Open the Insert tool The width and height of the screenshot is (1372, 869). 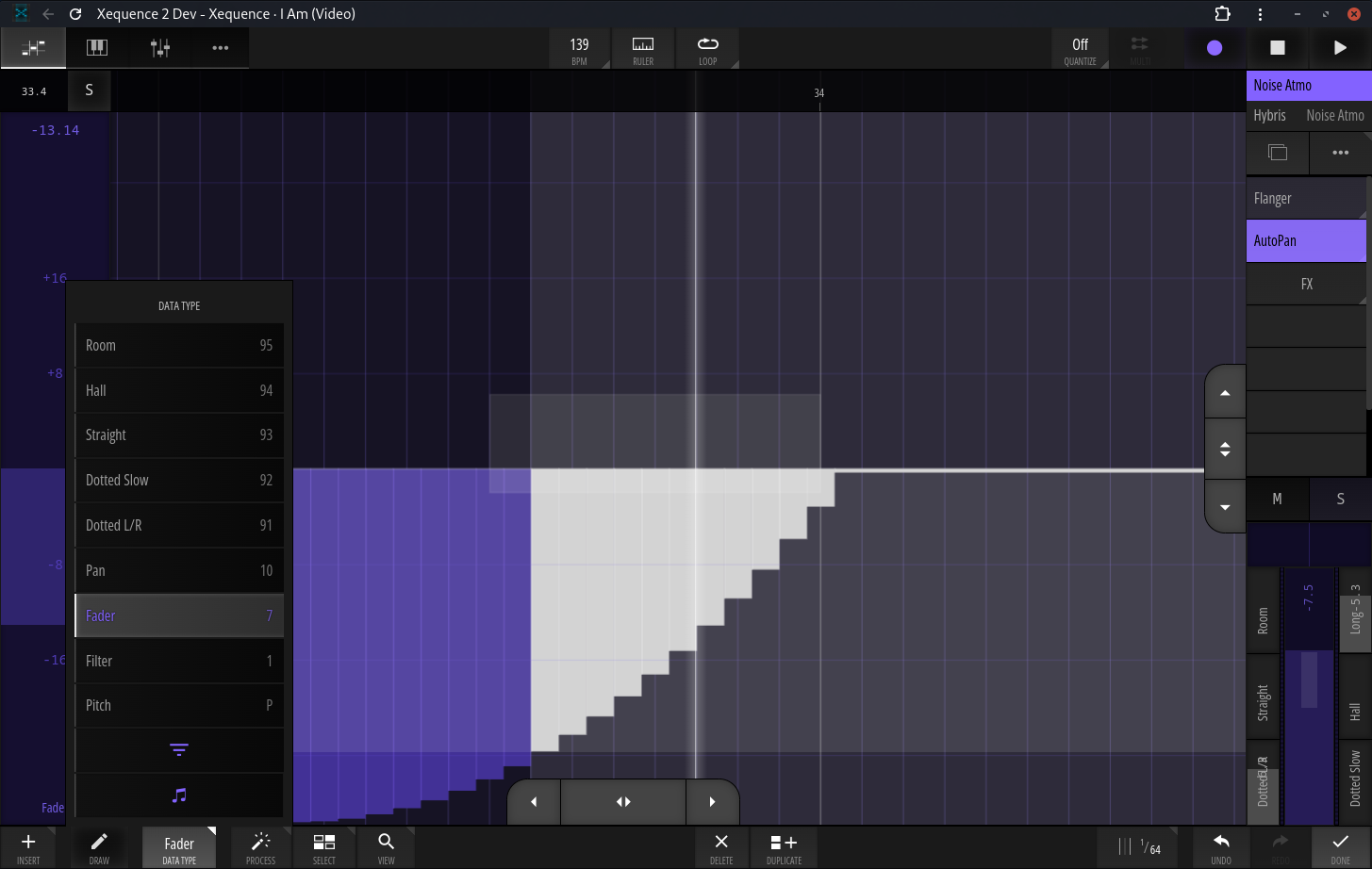28,847
